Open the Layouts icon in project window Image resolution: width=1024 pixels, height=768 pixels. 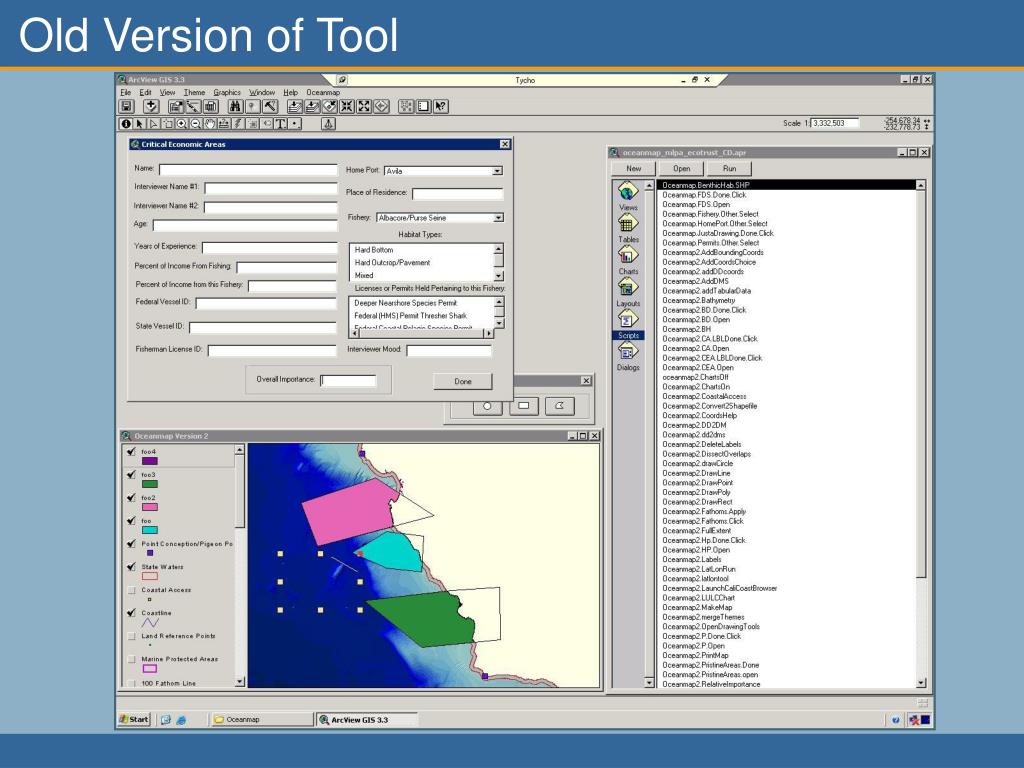pos(628,287)
